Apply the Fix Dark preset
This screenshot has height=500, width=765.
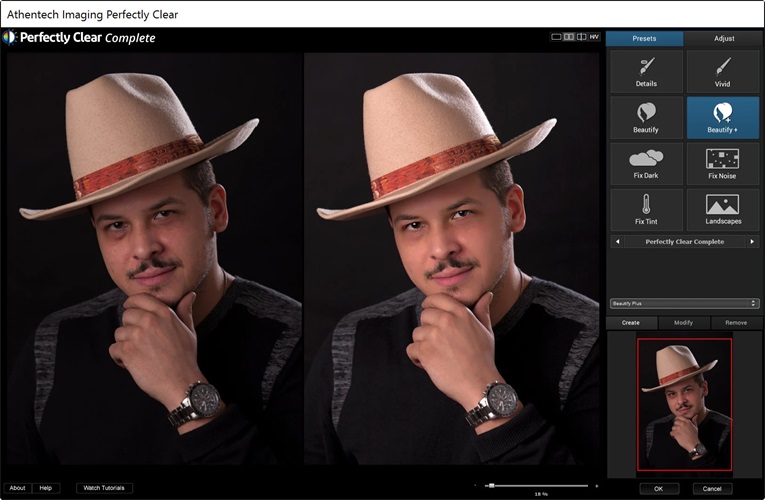tap(646, 164)
